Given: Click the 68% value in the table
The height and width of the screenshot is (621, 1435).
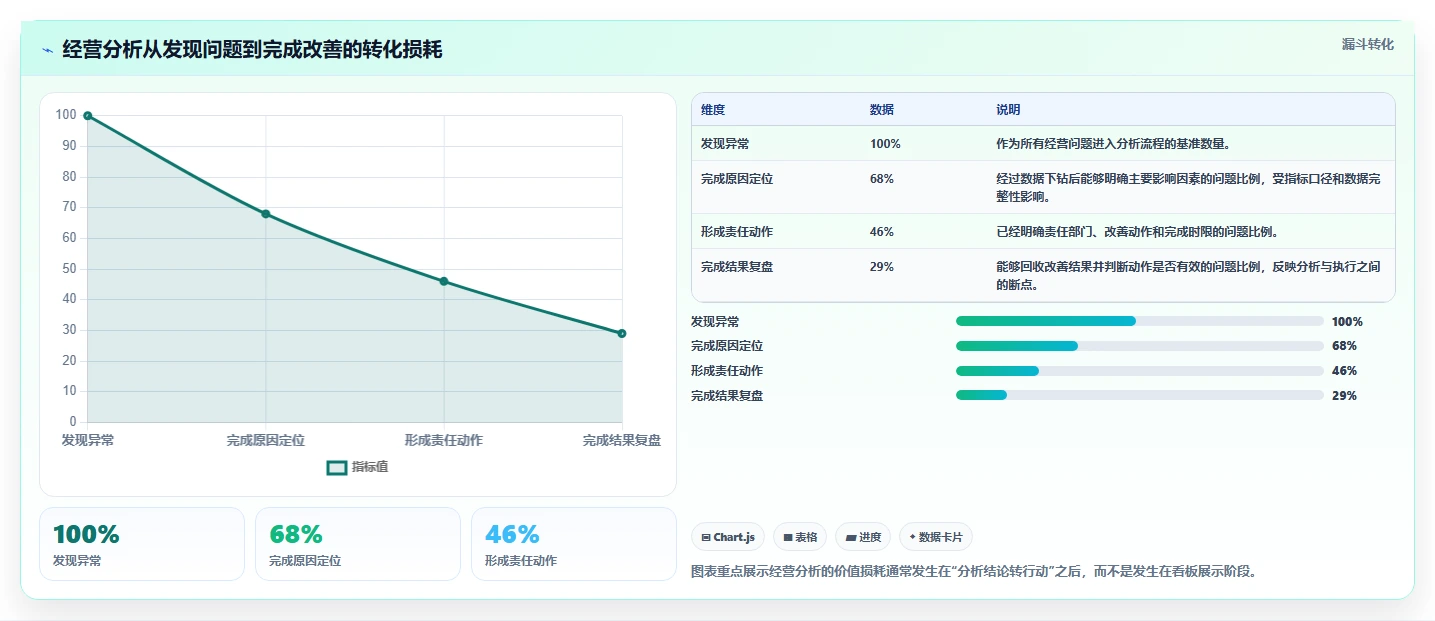Looking at the screenshot, I should (x=882, y=179).
